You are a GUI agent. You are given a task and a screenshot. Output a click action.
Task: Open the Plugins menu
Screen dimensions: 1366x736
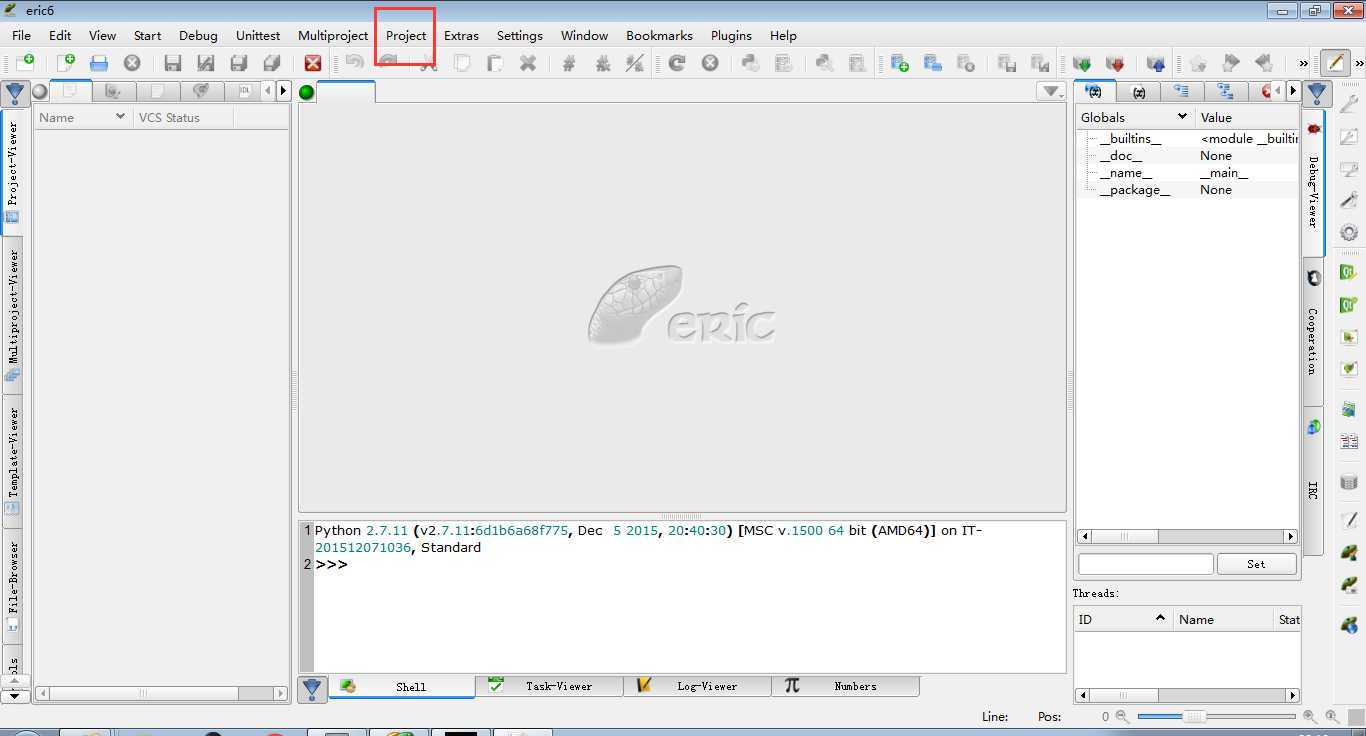tap(731, 35)
